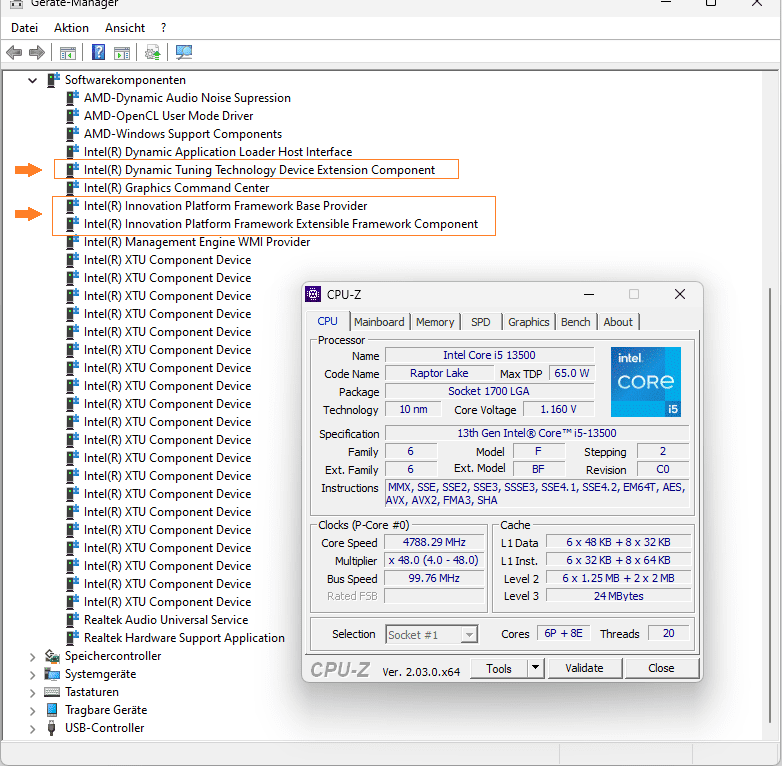Click the icon beside Realtek Hardware Support Application
782x766 pixels.
pyautogui.click(x=73, y=637)
